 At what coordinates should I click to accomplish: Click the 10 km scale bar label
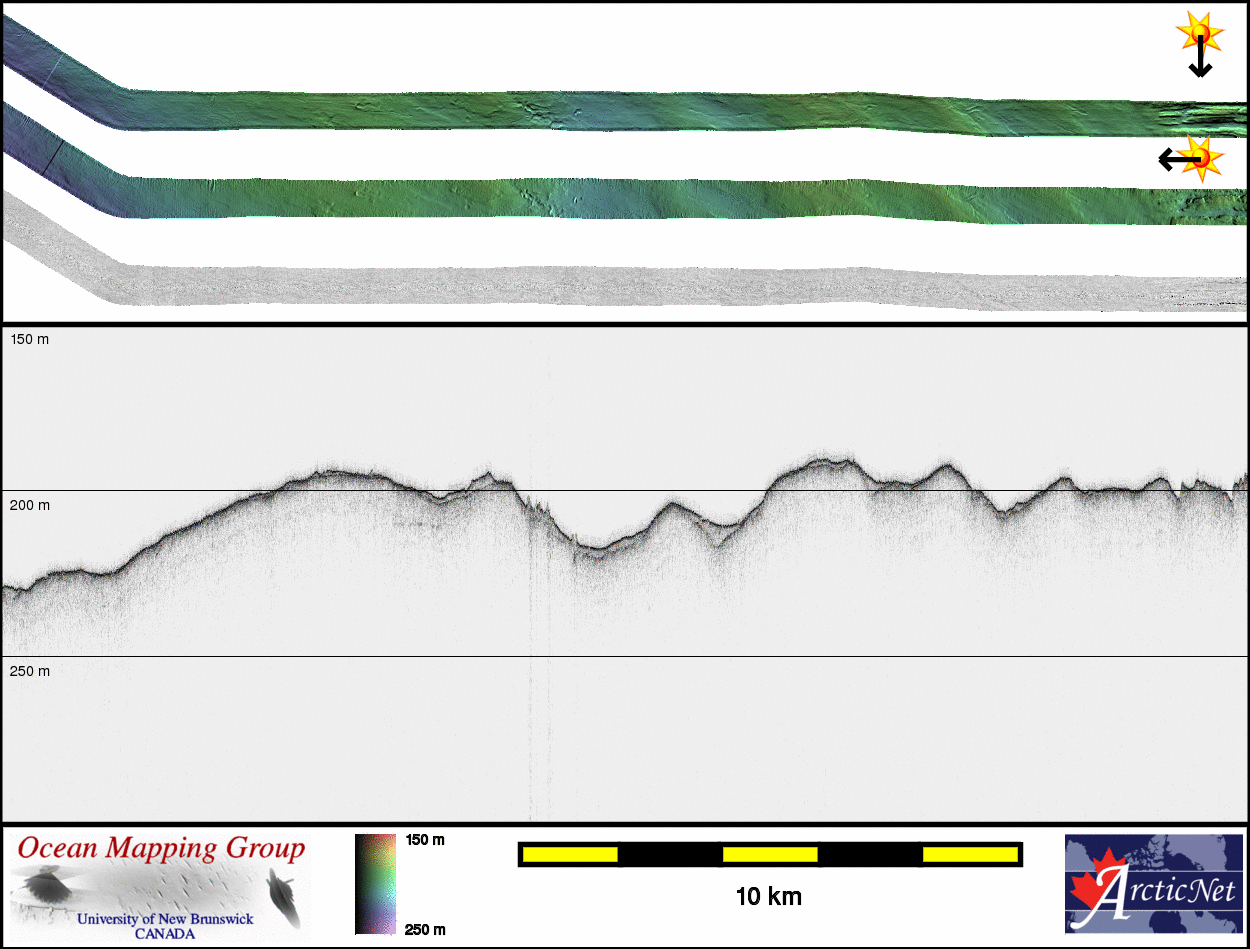click(768, 897)
